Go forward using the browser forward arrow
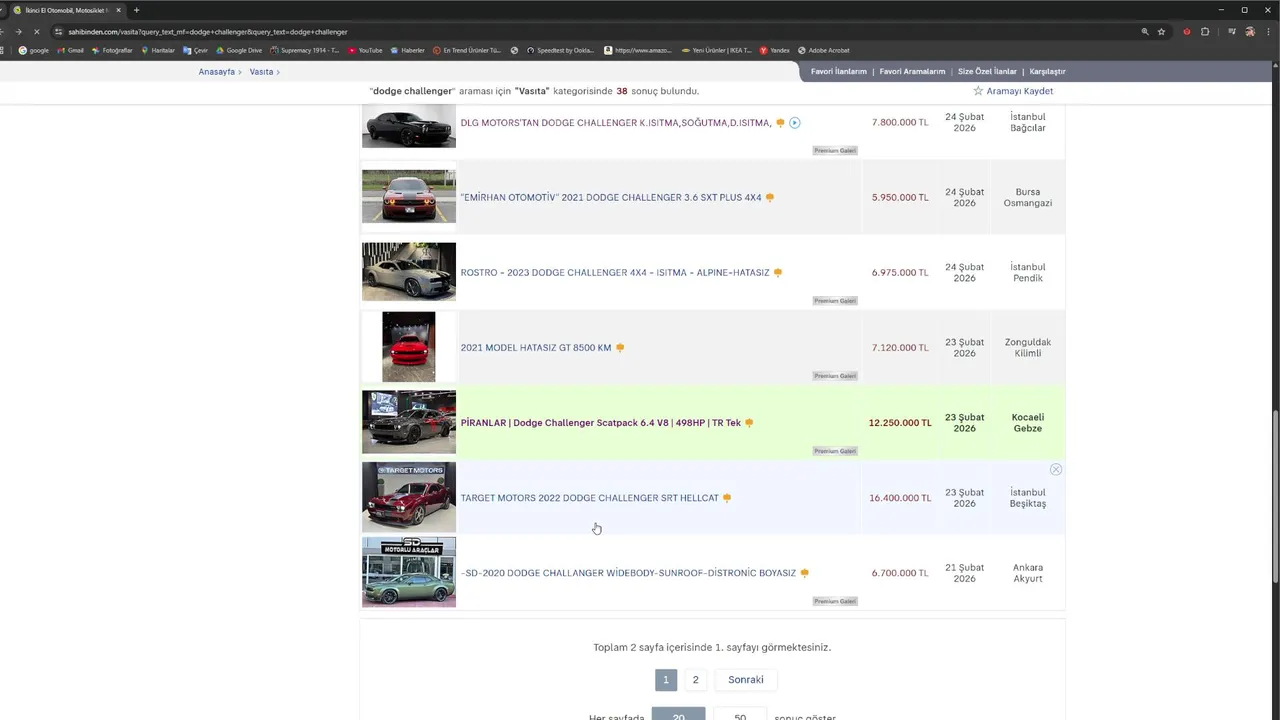The height and width of the screenshot is (720, 1280). point(18,31)
